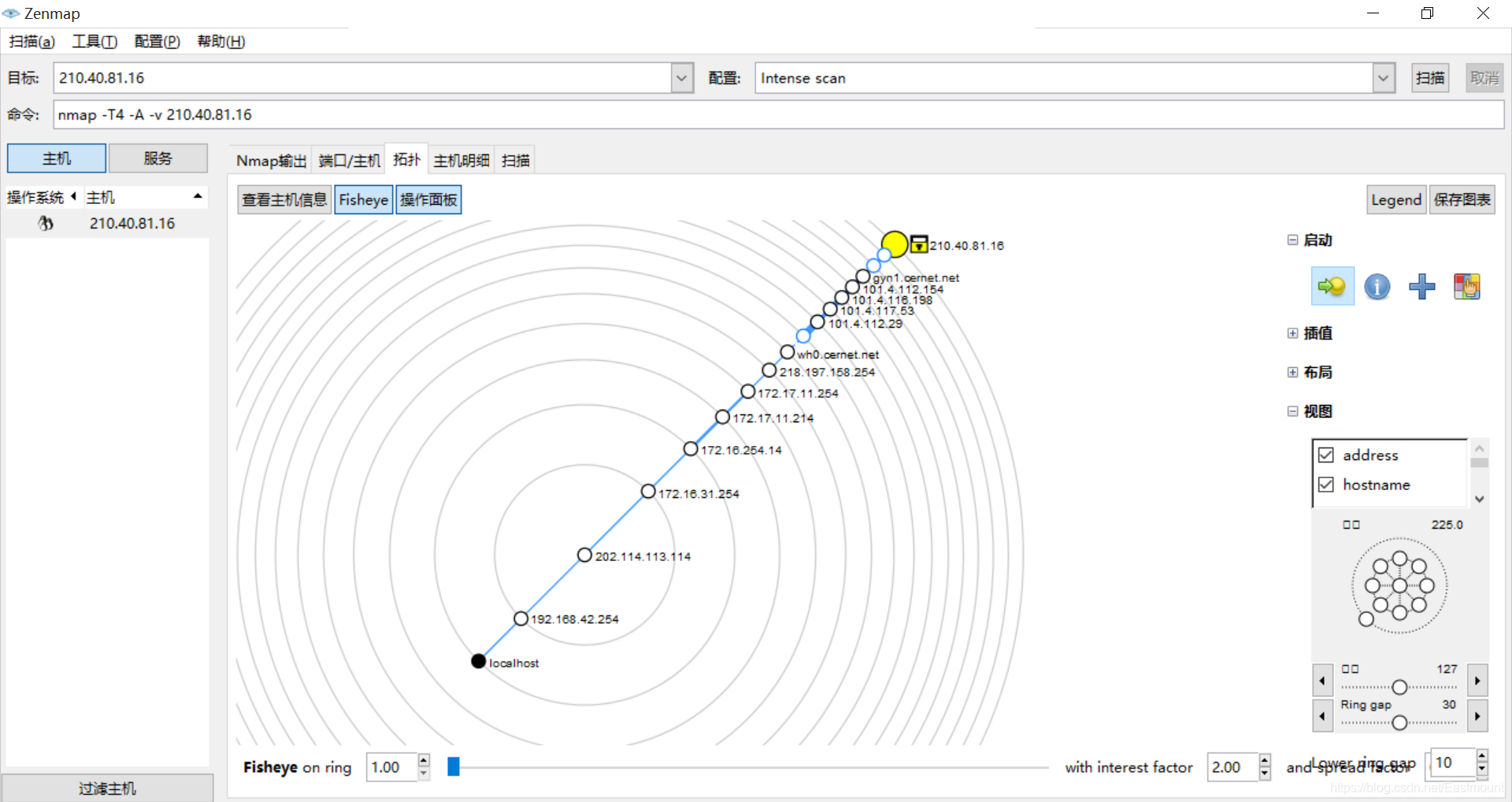Toggle the Fisheye button
The height and width of the screenshot is (802, 1512).
coord(363,200)
